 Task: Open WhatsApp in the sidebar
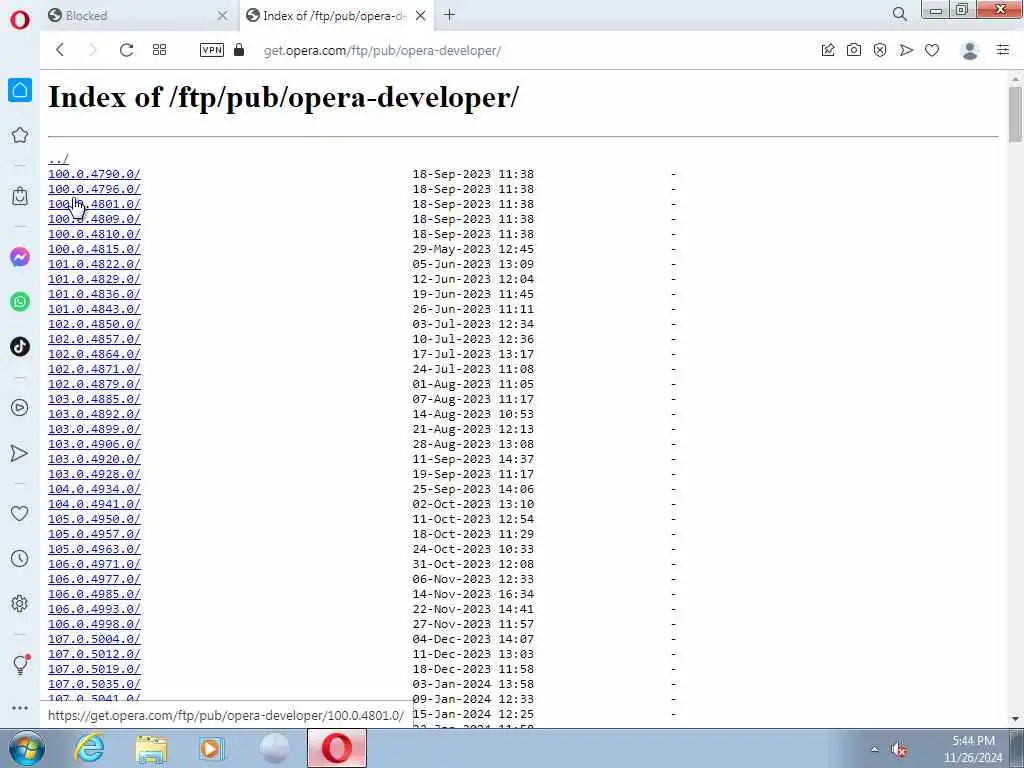tap(20, 302)
